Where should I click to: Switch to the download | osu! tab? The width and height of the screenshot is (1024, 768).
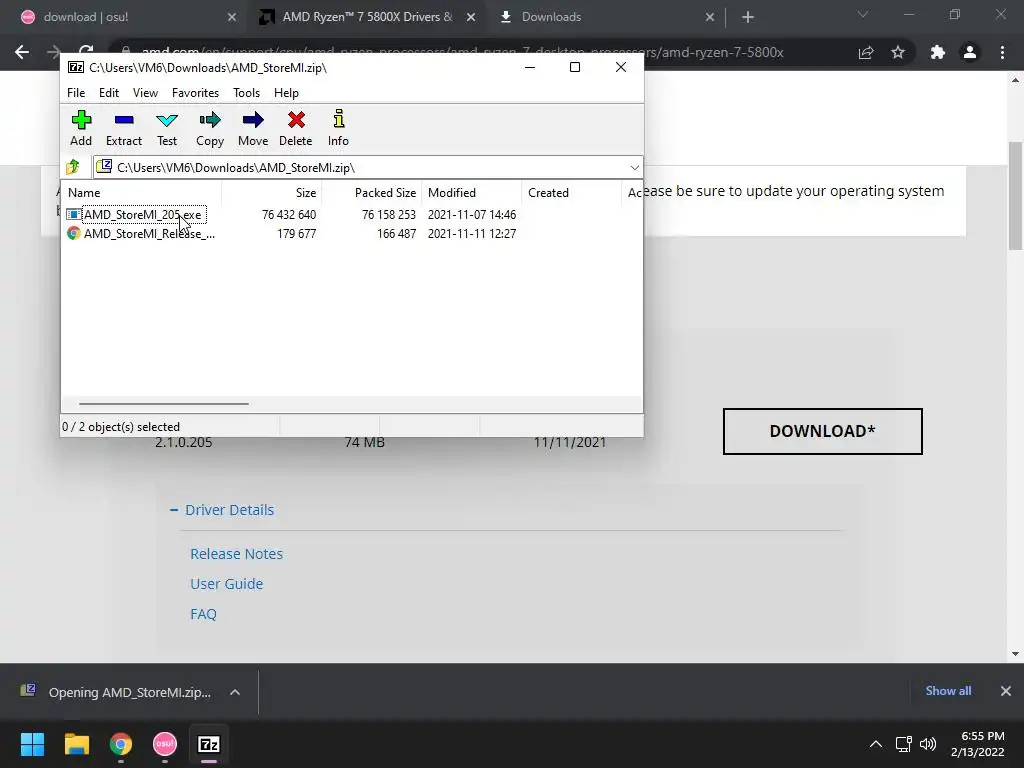124,17
